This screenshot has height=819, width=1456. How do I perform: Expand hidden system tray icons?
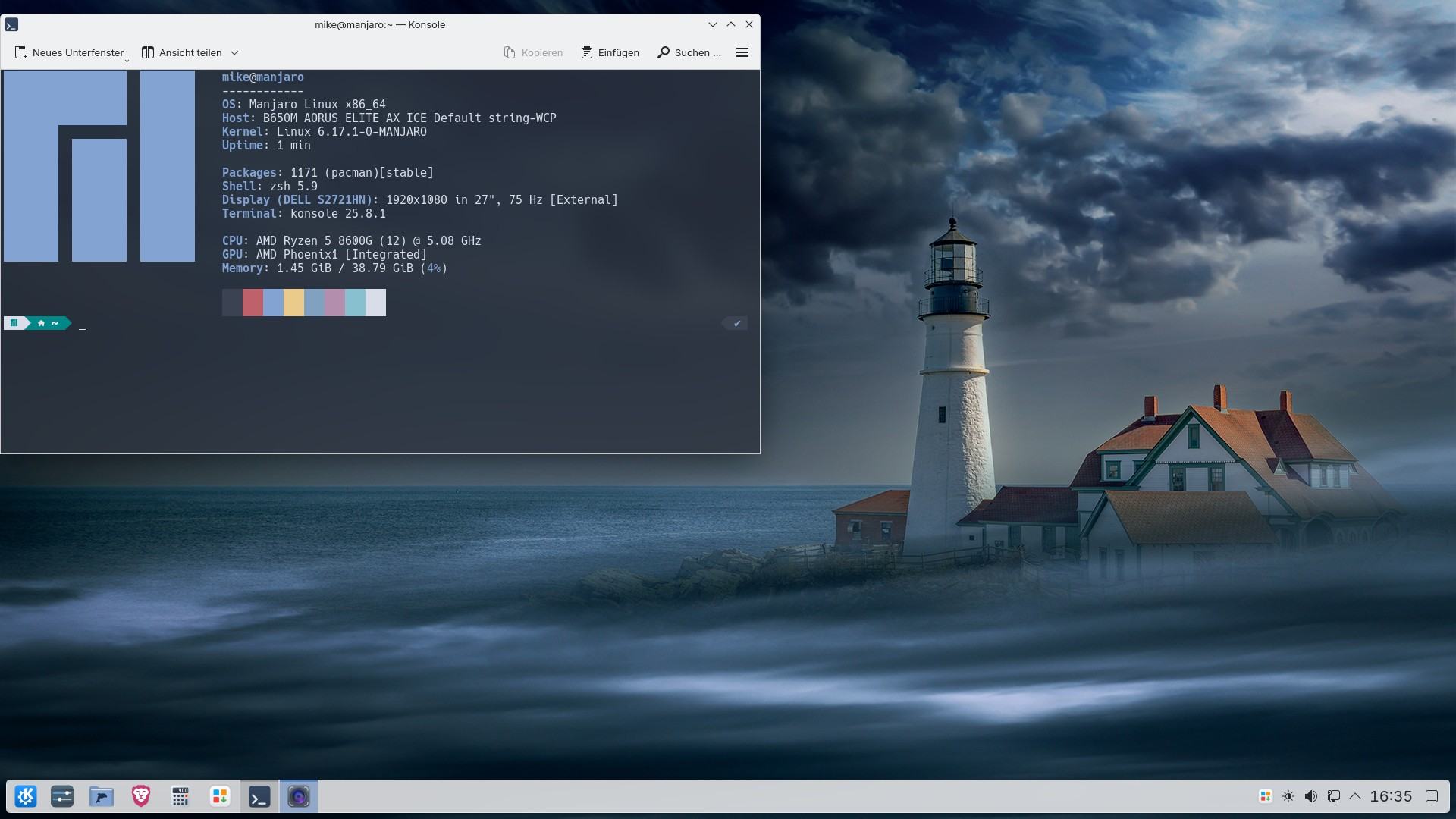[x=1355, y=796]
